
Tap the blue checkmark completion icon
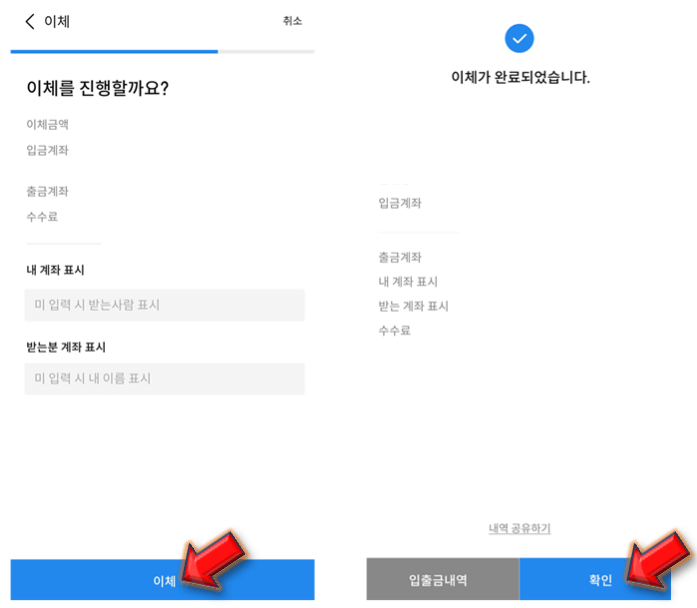[x=519, y=39]
